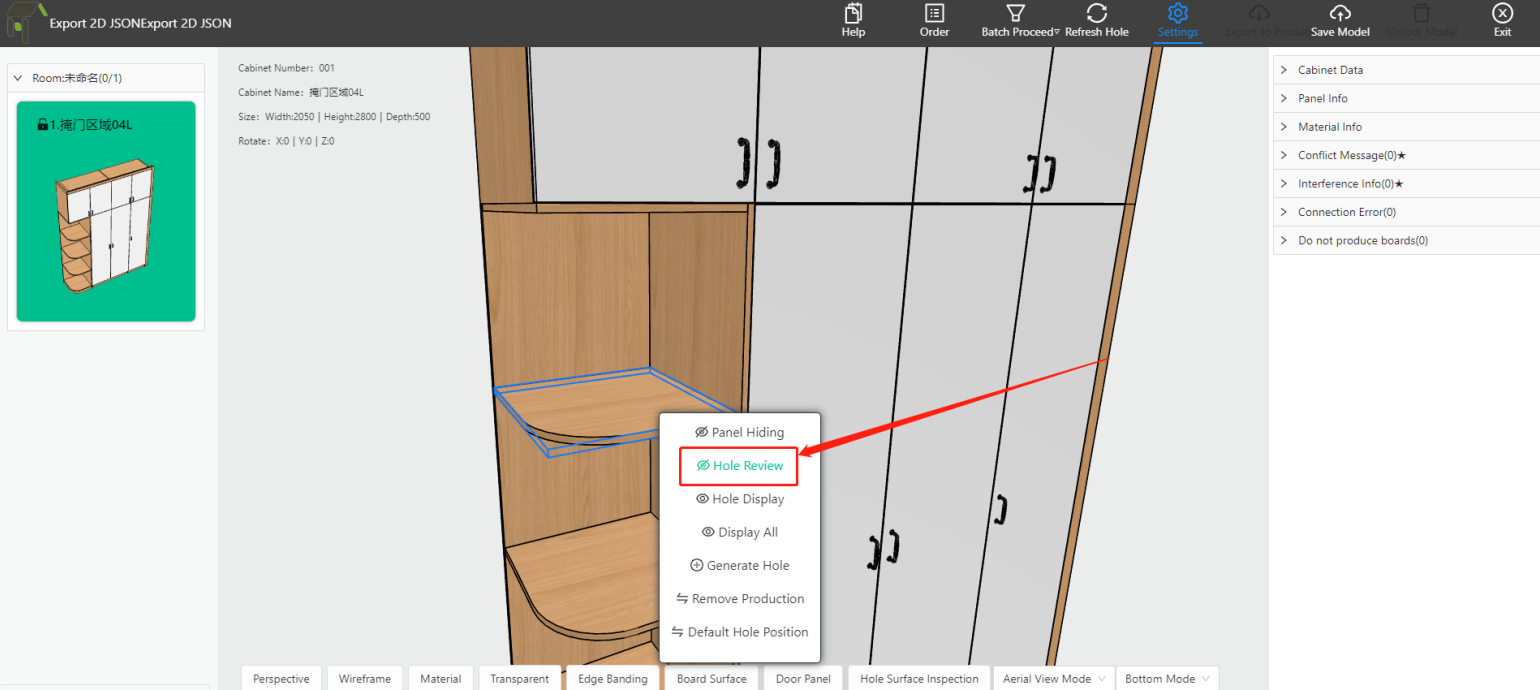The width and height of the screenshot is (1540, 690).
Task: Choose Remove Production menu entry
Action: tap(739, 598)
